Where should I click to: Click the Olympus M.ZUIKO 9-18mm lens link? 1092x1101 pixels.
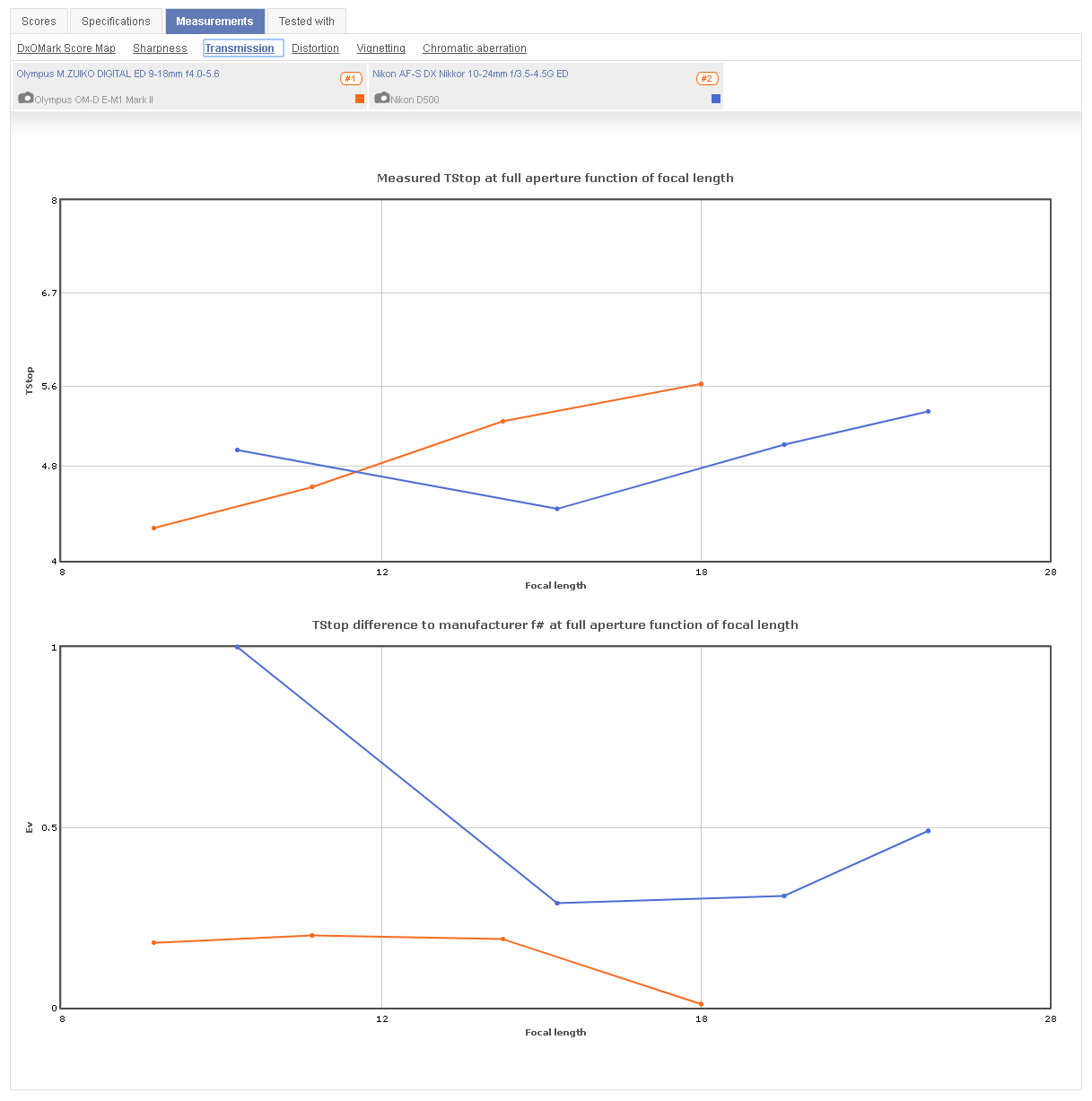tap(118, 74)
